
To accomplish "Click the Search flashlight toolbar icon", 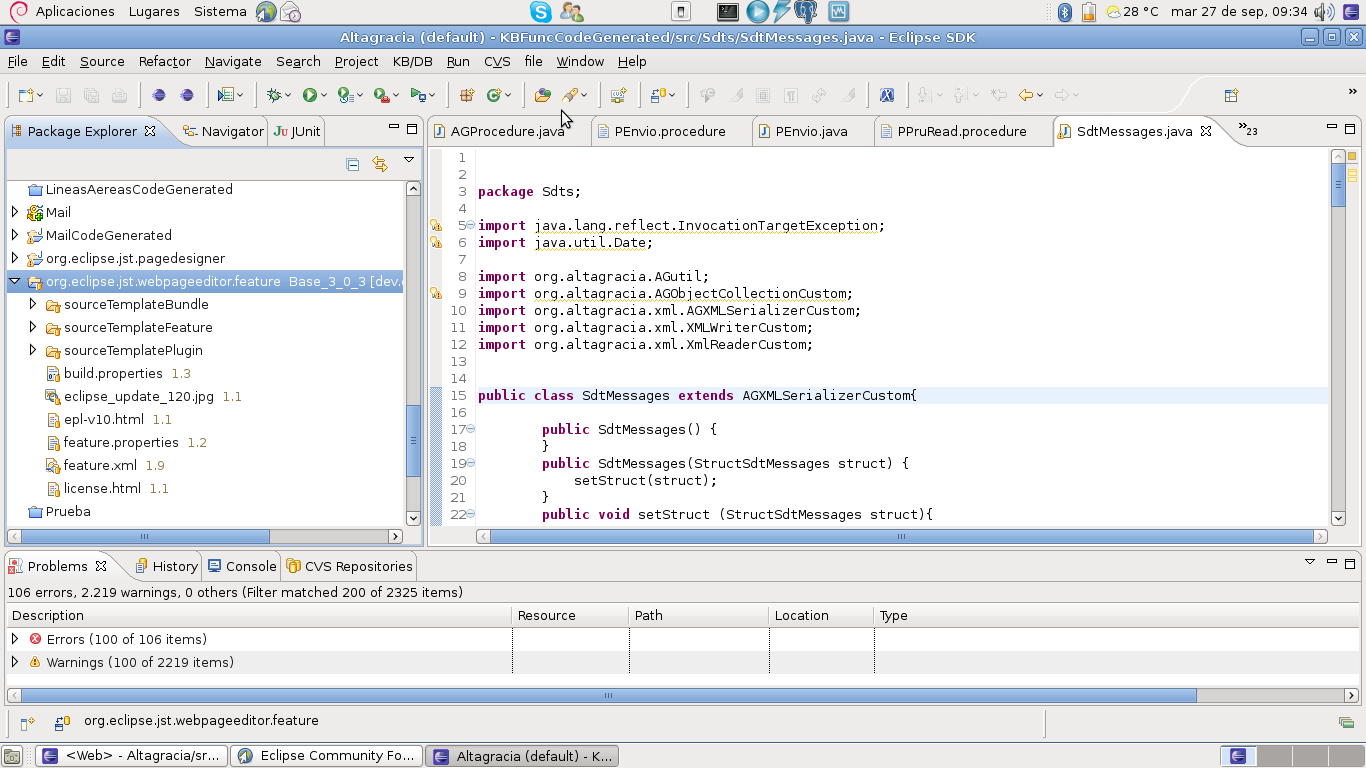I will point(570,95).
